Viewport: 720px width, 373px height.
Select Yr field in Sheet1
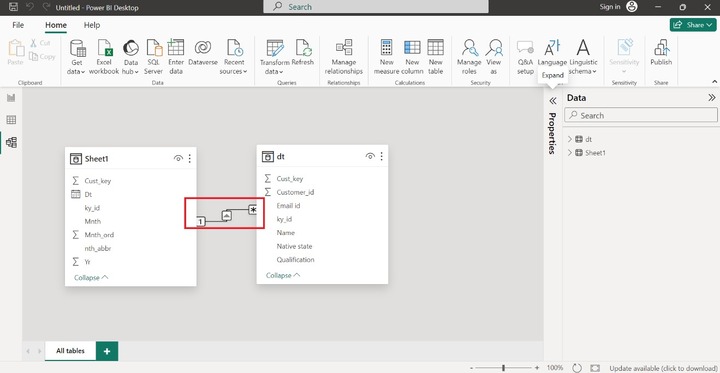pos(88,262)
